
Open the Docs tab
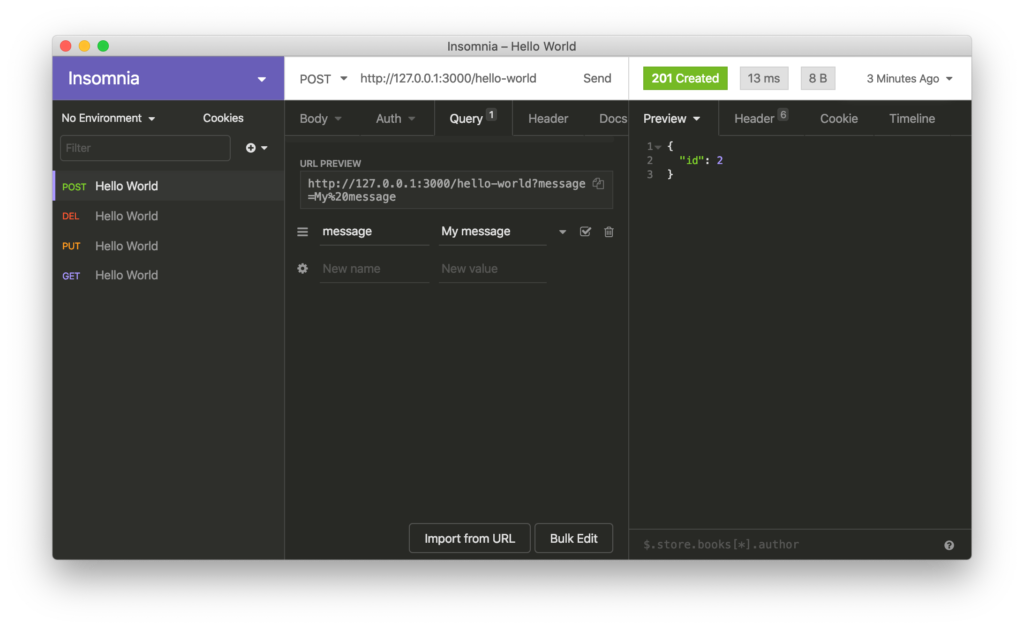tap(613, 119)
